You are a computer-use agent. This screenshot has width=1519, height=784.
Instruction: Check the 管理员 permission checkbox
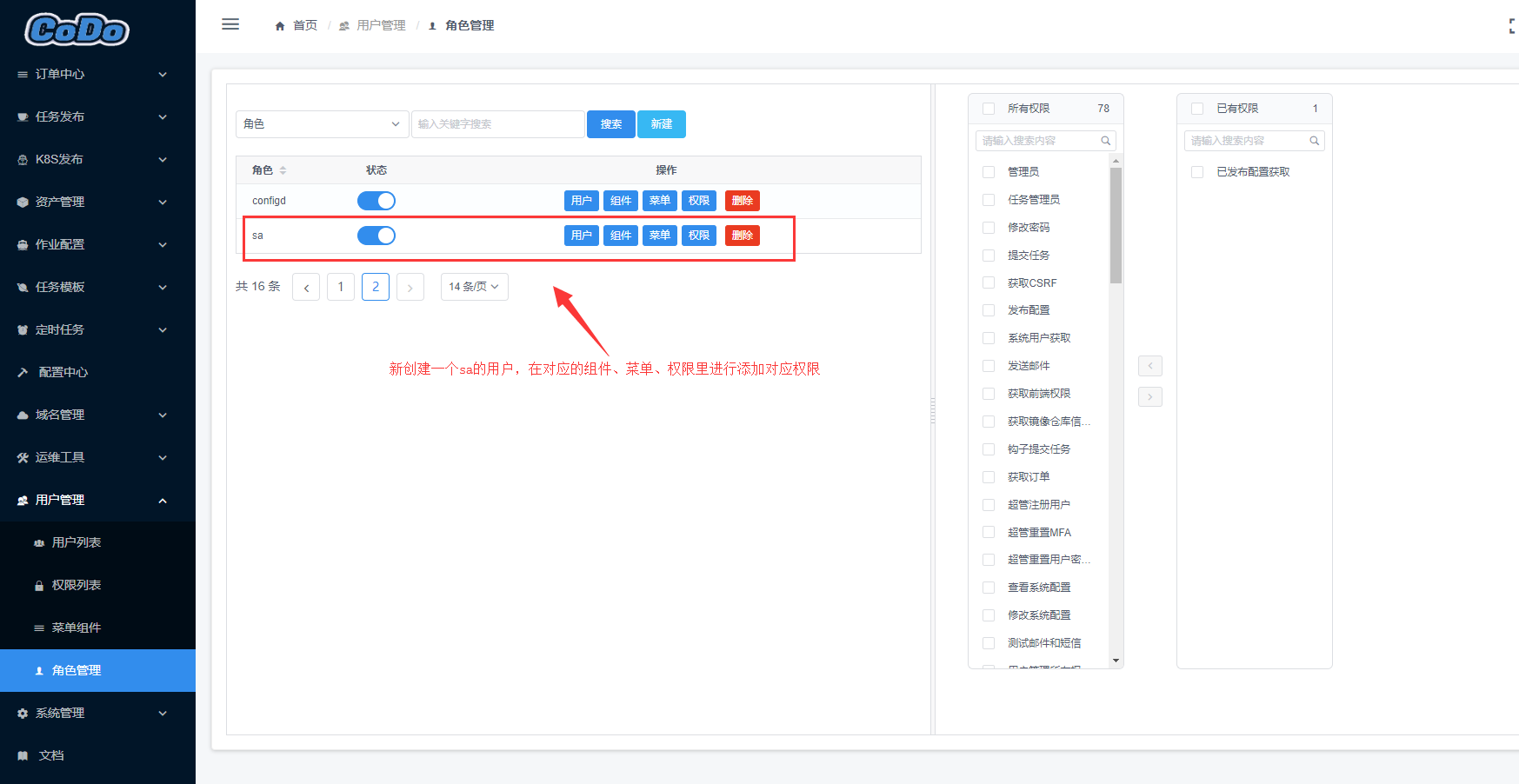click(989, 172)
